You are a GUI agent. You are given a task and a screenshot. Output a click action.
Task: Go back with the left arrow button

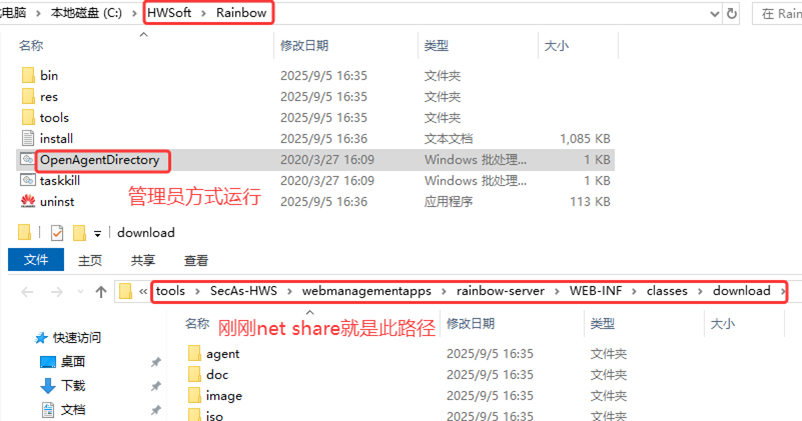27,292
